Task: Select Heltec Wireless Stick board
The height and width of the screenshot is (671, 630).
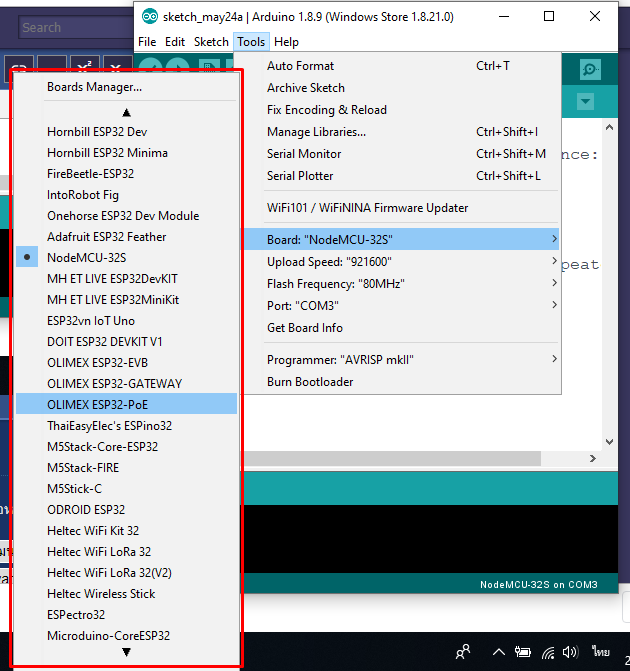Action: (x=126, y=593)
